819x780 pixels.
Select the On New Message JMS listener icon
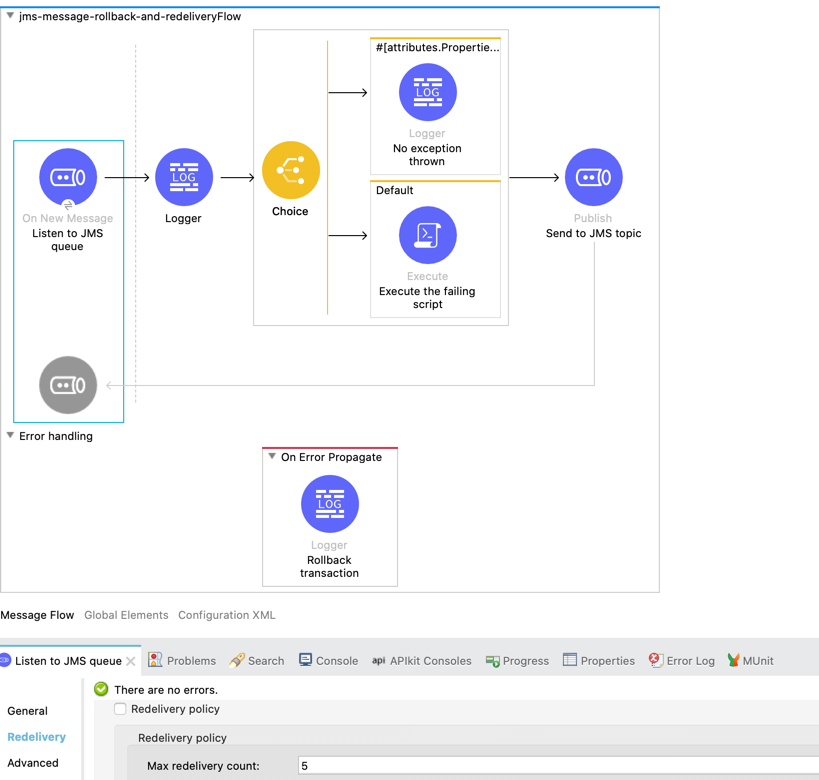pyautogui.click(x=68, y=176)
